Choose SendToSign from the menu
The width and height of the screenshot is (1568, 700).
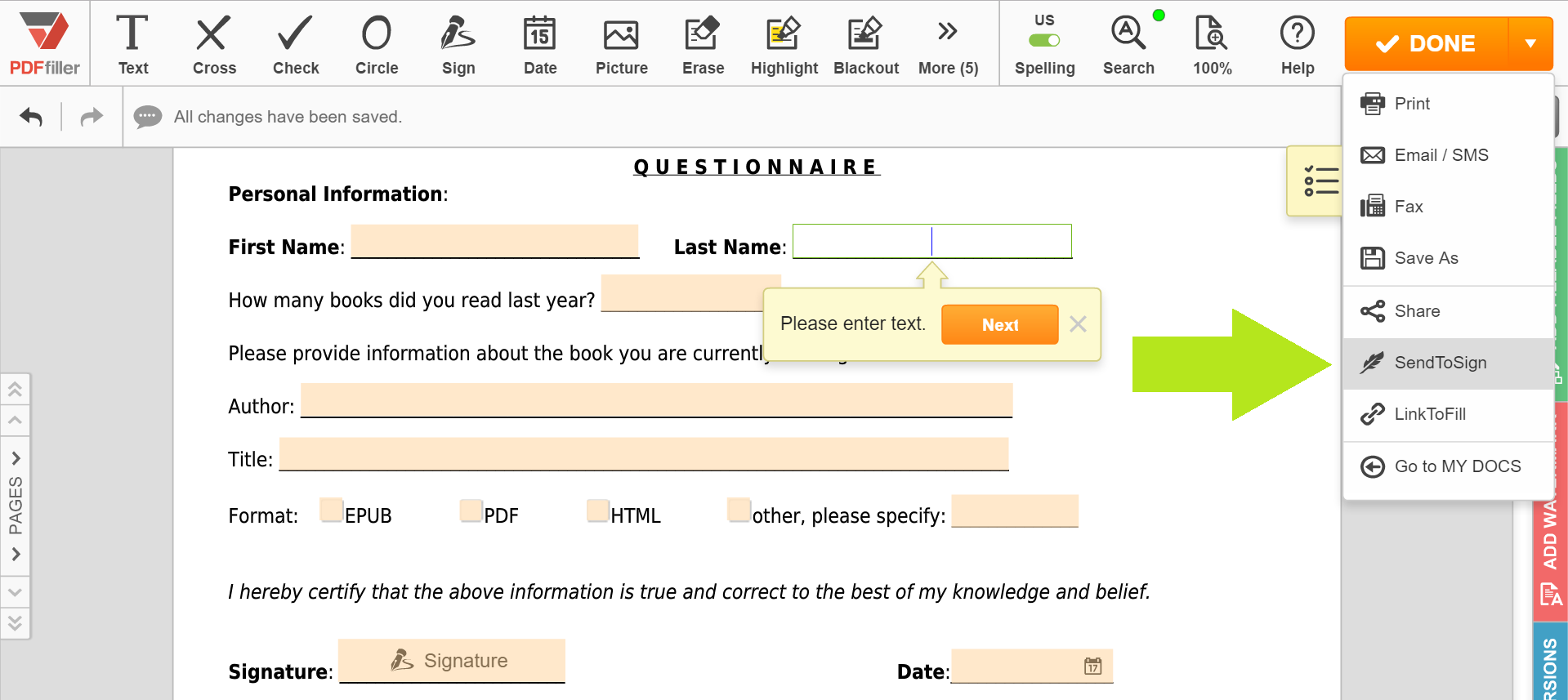(1448, 363)
